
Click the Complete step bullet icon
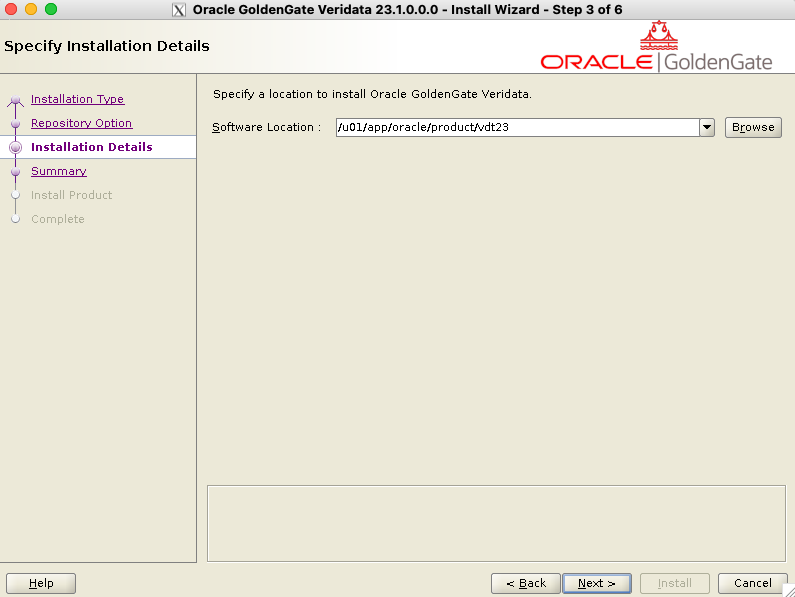point(15,219)
